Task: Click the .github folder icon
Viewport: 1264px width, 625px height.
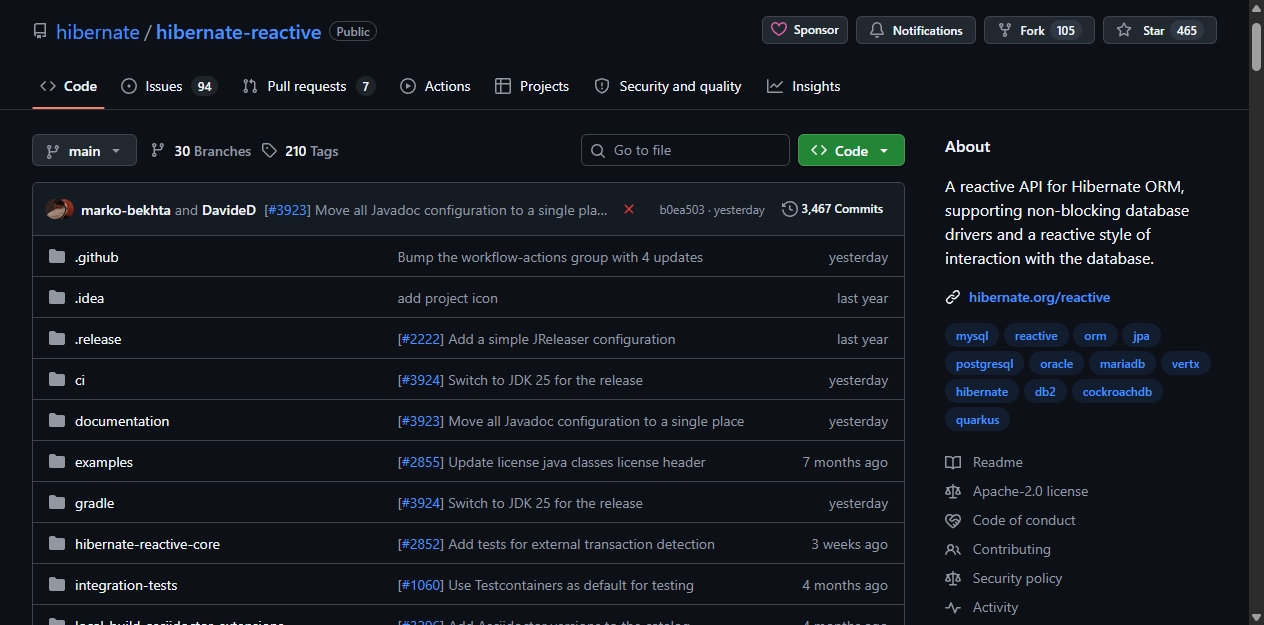Action: [x=57, y=257]
